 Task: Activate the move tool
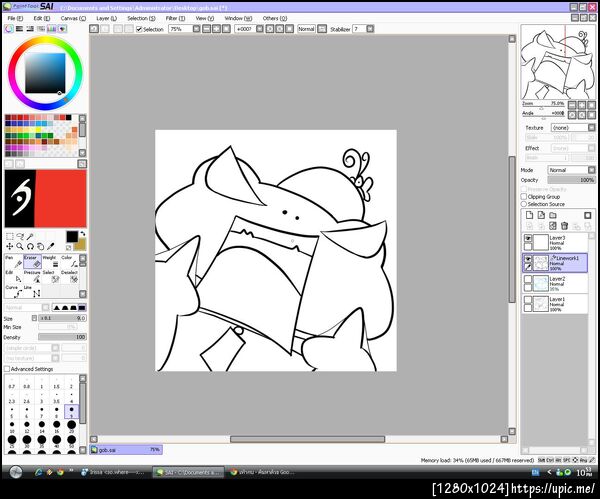[10, 246]
